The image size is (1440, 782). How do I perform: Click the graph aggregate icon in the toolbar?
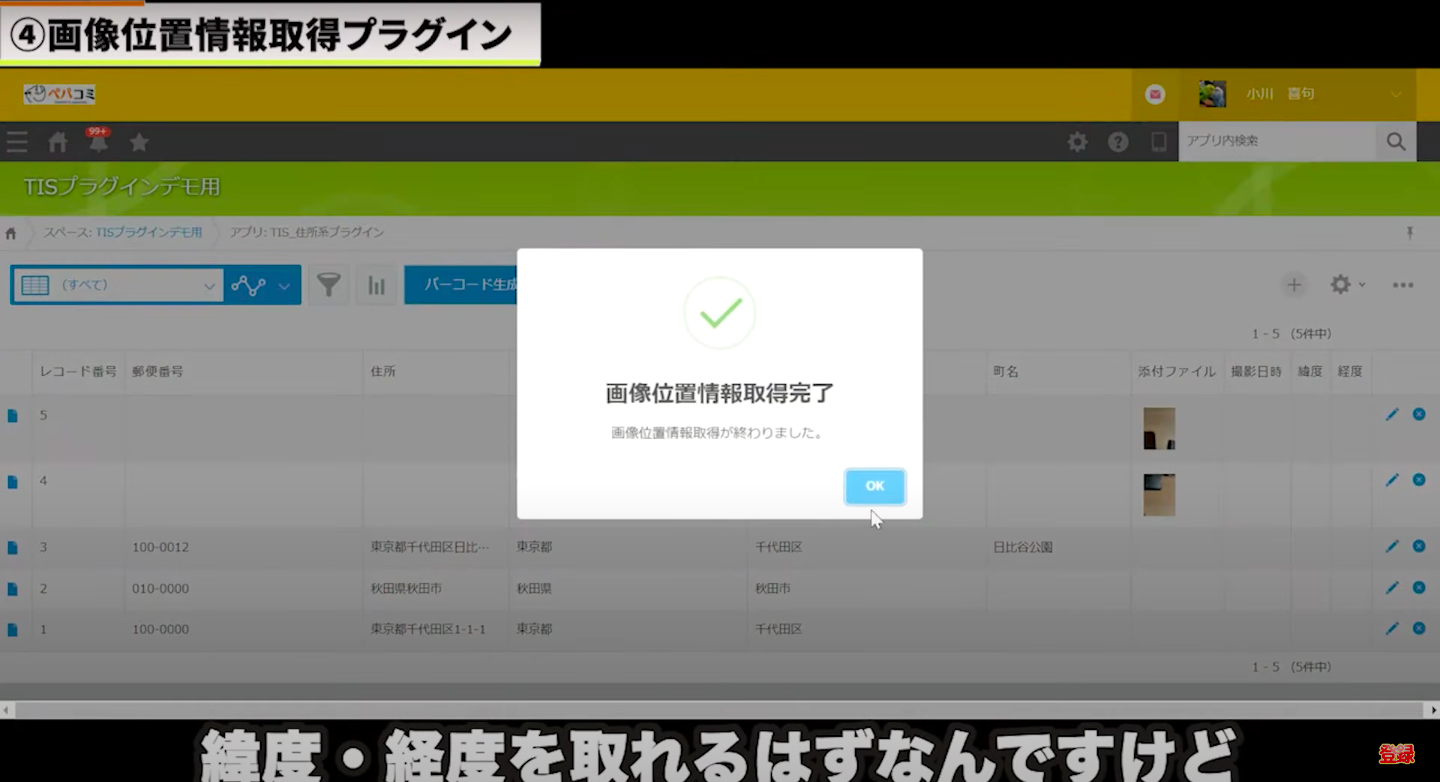pos(377,284)
